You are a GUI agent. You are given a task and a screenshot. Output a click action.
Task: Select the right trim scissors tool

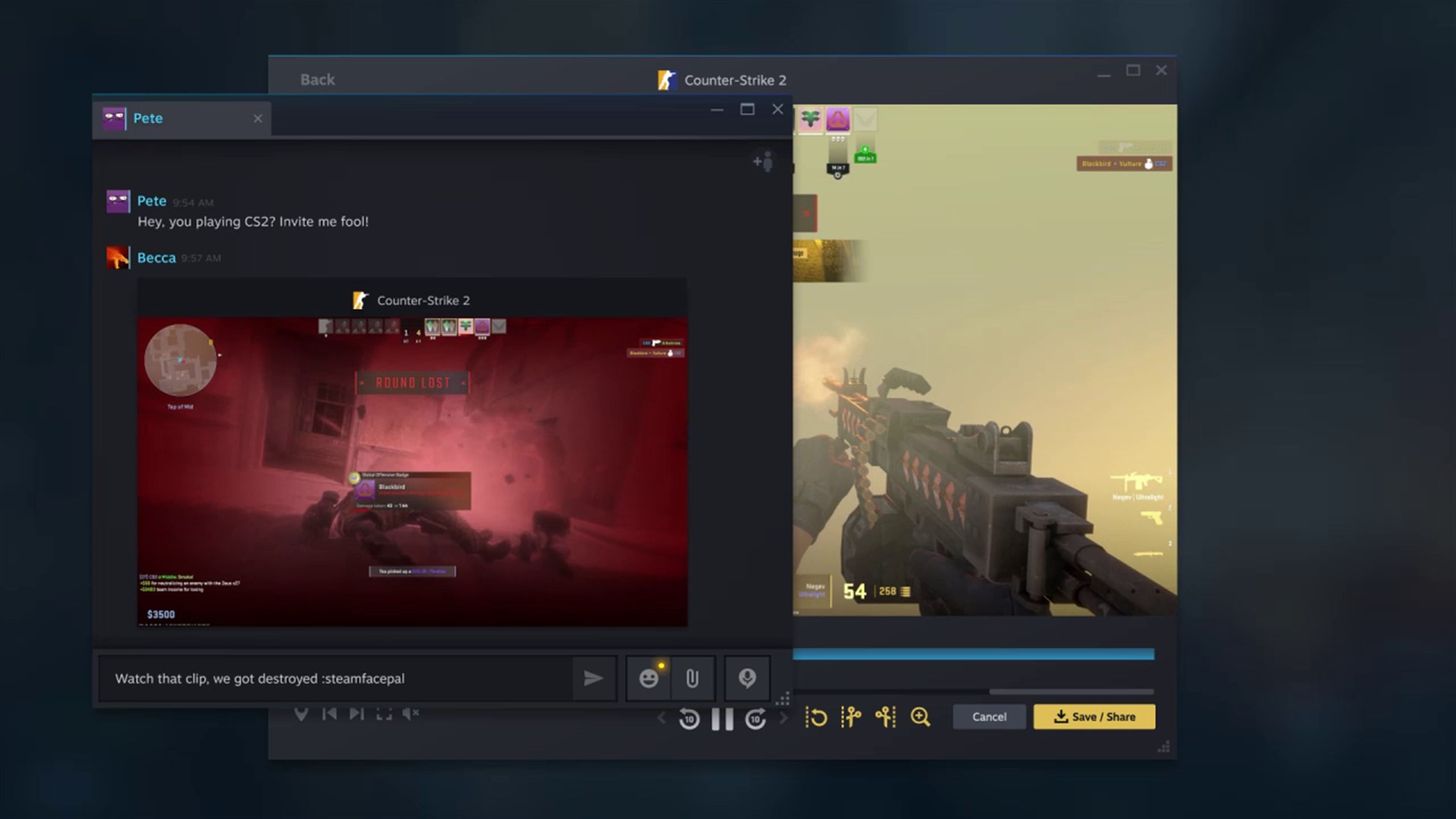click(x=886, y=717)
